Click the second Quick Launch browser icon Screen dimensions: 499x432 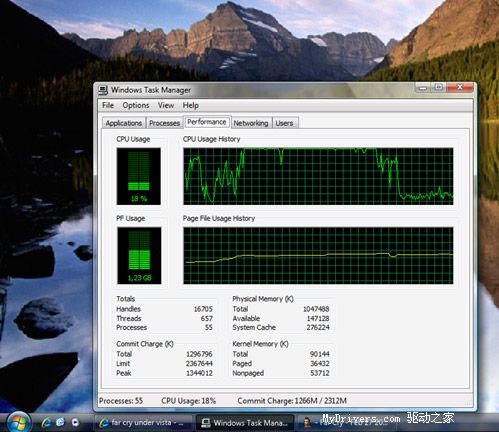(x=61, y=422)
